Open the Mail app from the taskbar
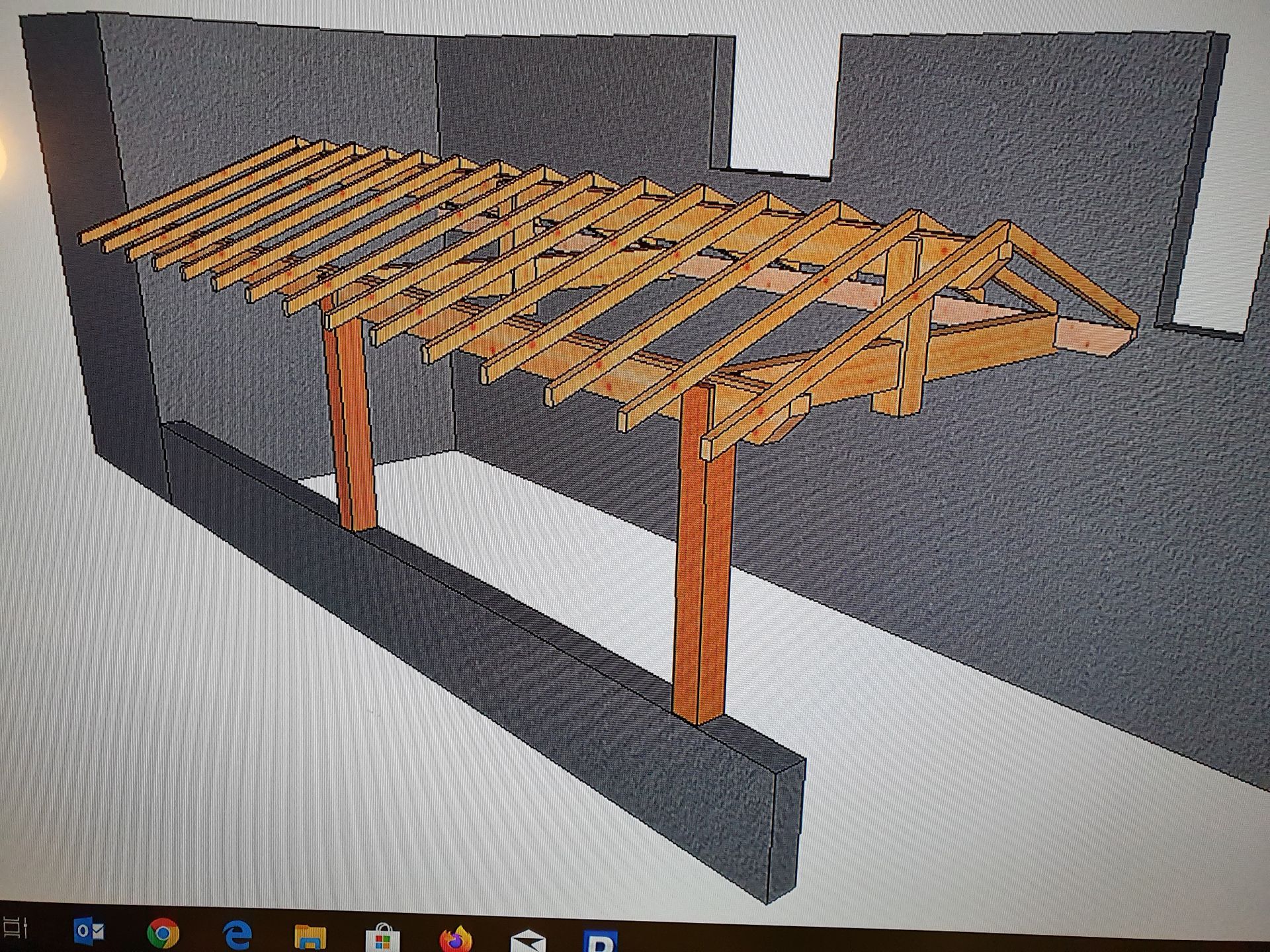 coord(528,941)
